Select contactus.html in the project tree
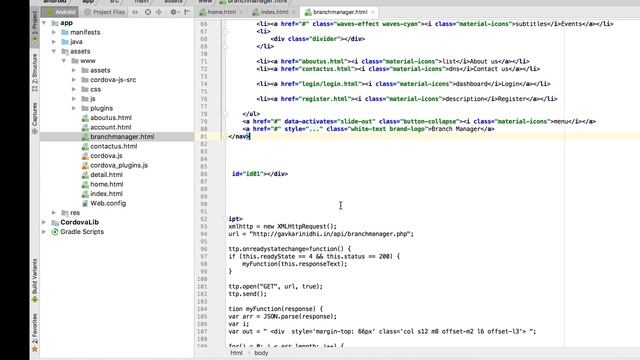 click(x=113, y=146)
